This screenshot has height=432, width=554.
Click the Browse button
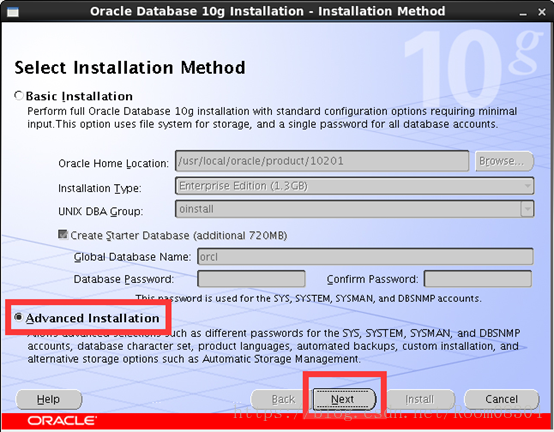[504, 161]
